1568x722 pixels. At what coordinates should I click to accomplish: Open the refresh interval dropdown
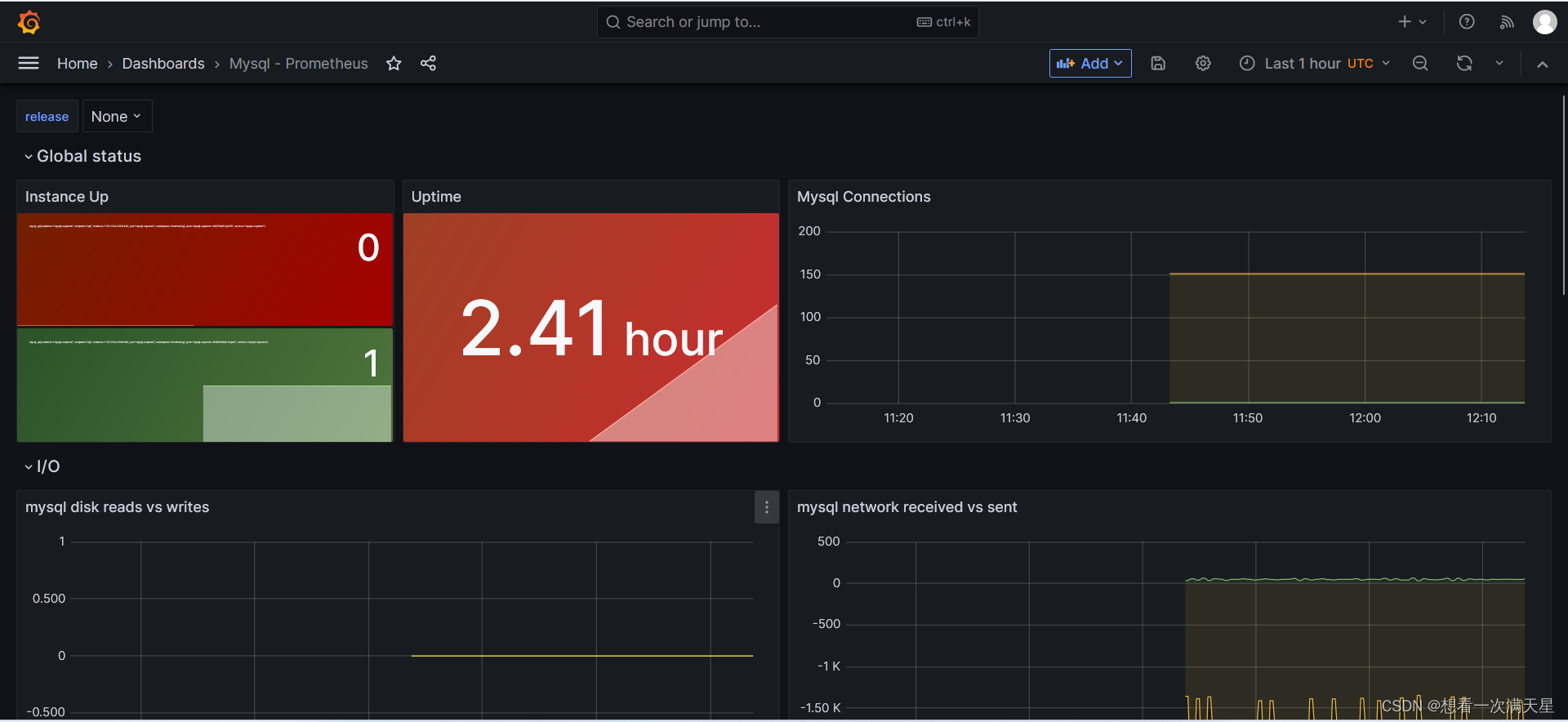[1499, 63]
